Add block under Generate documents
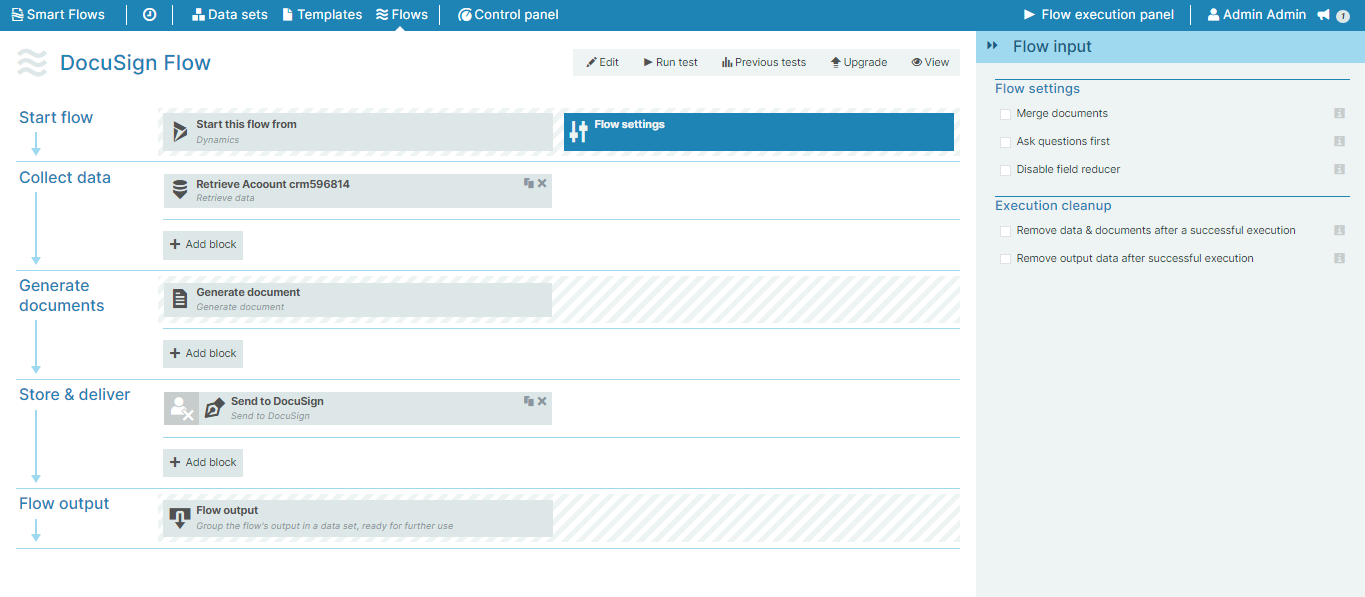The height and width of the screenshot is (597, 1365). pos(203,353)
